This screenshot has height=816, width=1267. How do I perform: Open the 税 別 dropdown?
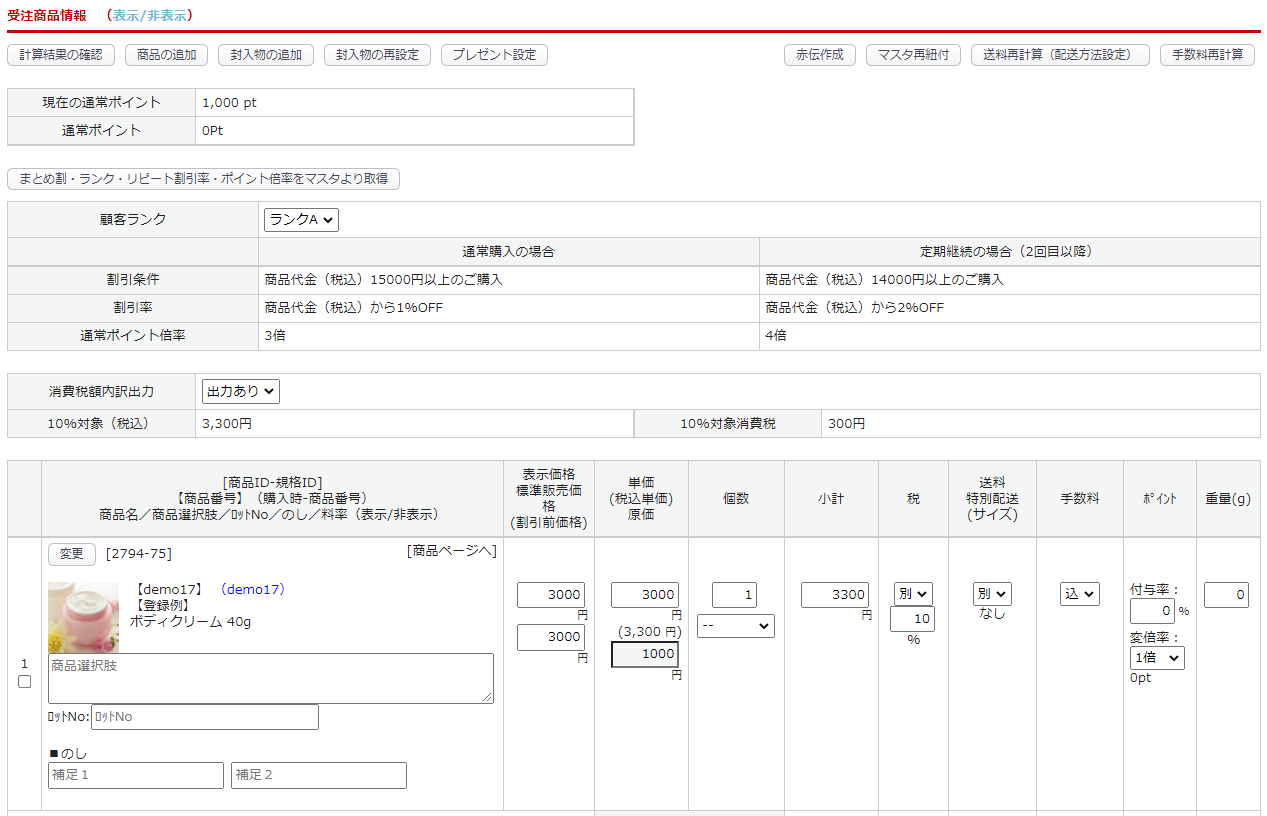click(x=913, y=594)
